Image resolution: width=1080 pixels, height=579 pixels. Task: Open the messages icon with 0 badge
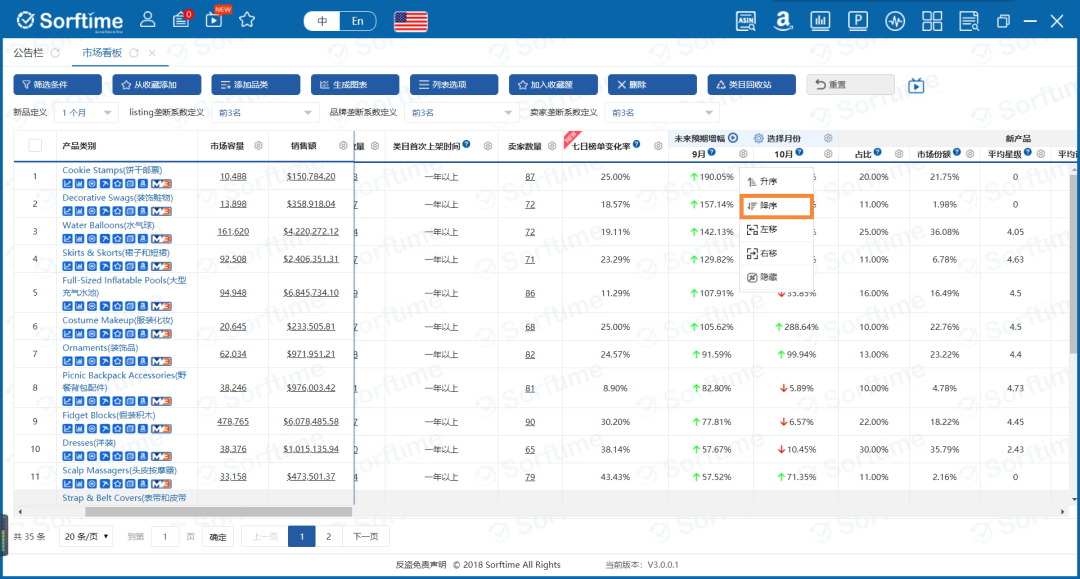181,20
